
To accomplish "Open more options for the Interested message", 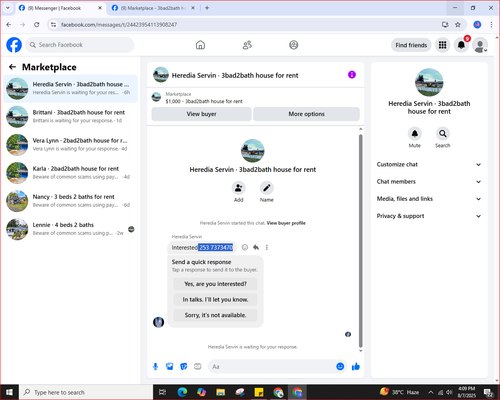I will (x=267, y=247).
